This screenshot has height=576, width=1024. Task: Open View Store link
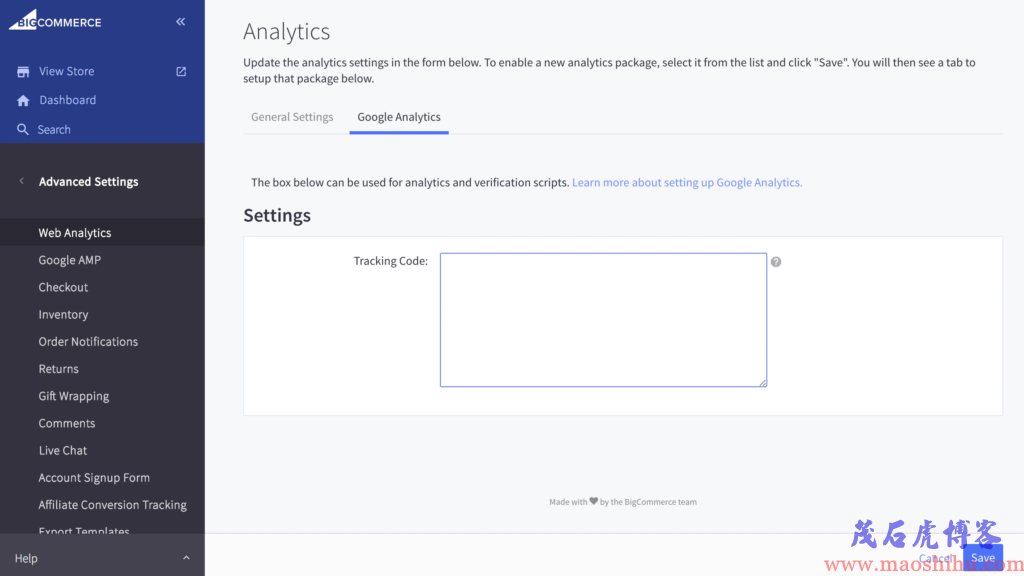[67, 71]
